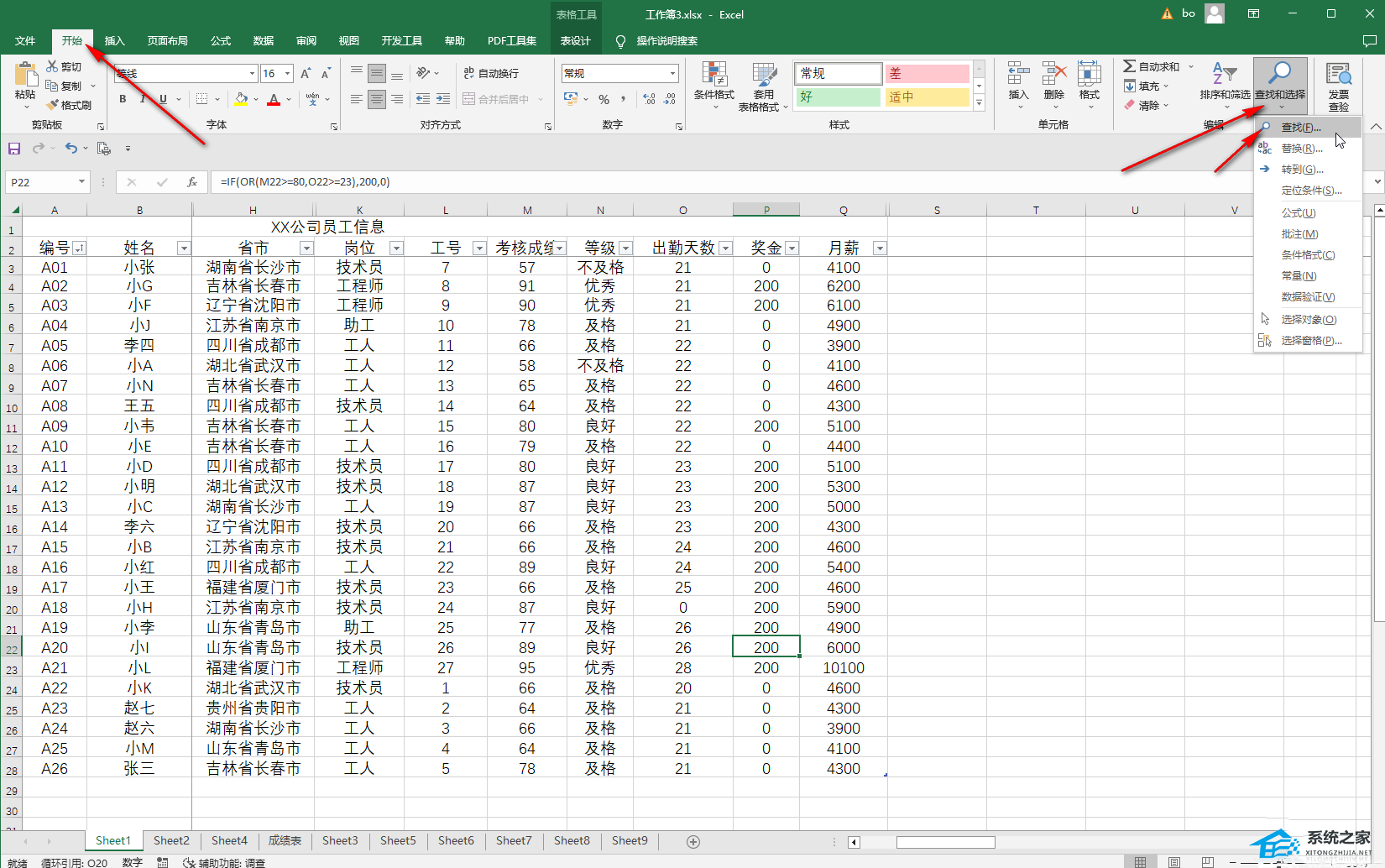Click the AutoSum (自动求和) sigma icon
This screenshot has width=1385, height=868.
(1130, 66)
